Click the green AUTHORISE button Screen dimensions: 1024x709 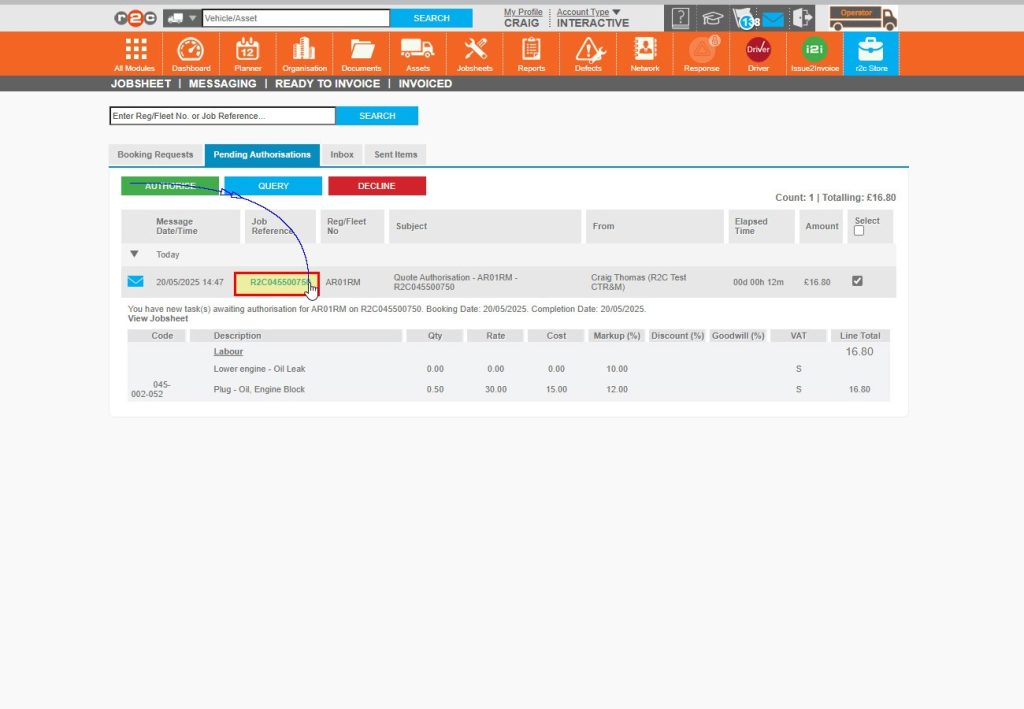pyautogui.click(x=170, y=185)
